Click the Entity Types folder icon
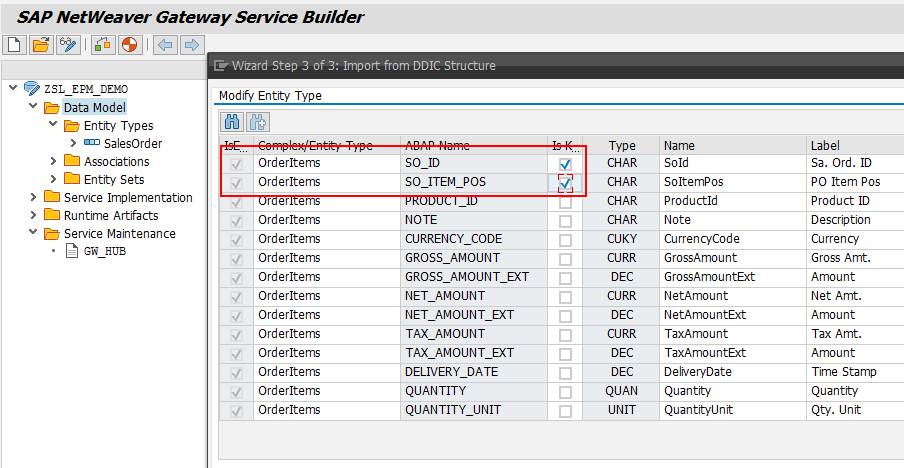The image size is (904, 468). click(71, 126)
